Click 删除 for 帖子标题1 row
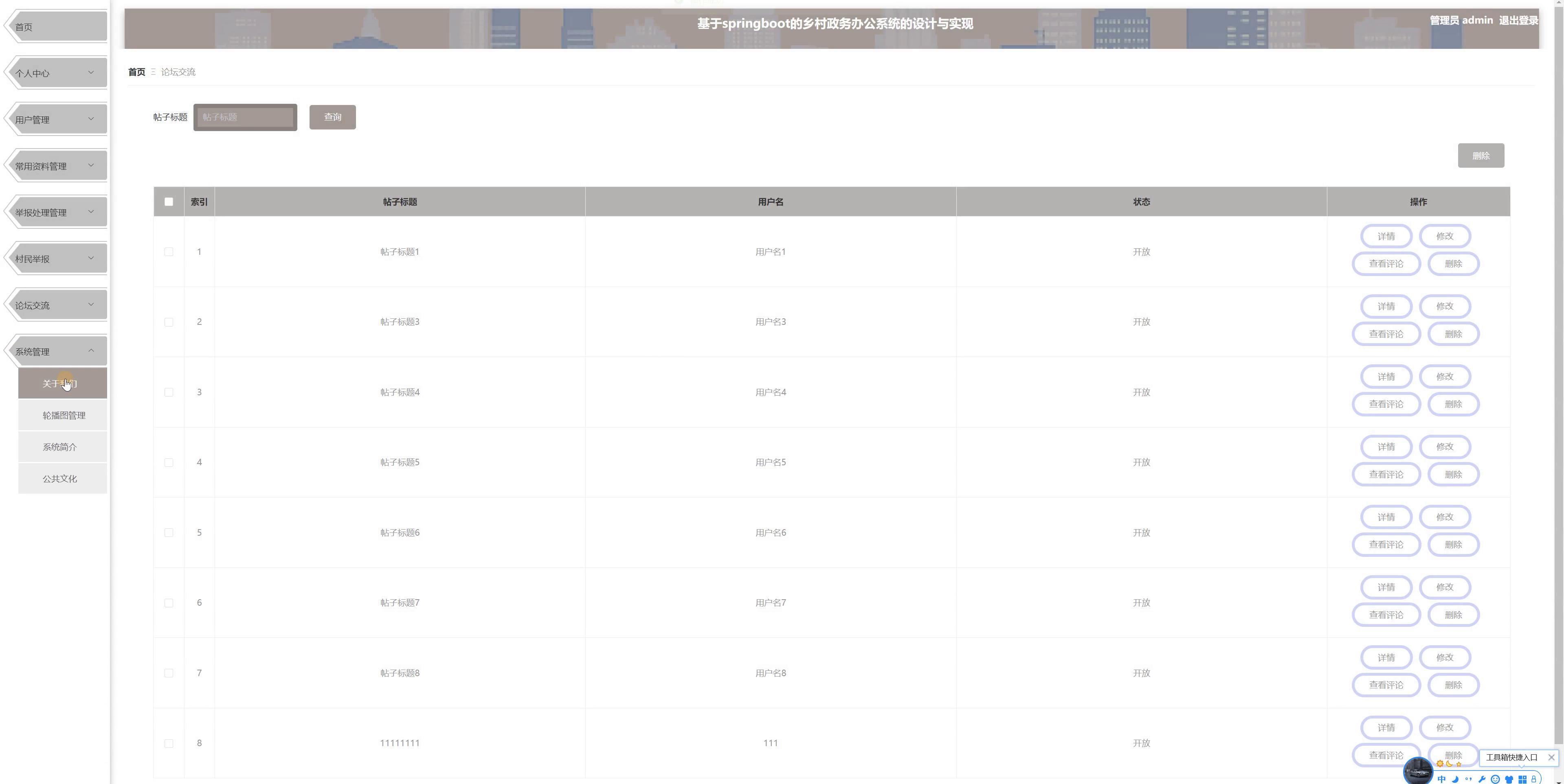The image size is (1564, 784). point(1454,263)
